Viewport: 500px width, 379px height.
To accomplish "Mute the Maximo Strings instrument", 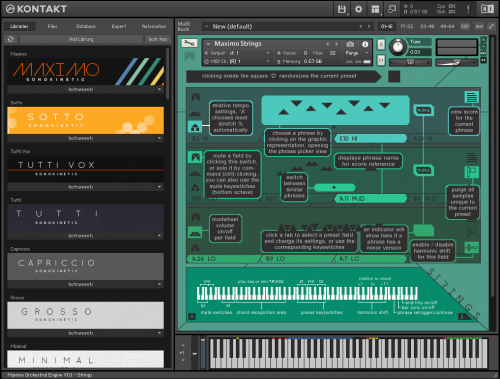I will tap(381, 60).
